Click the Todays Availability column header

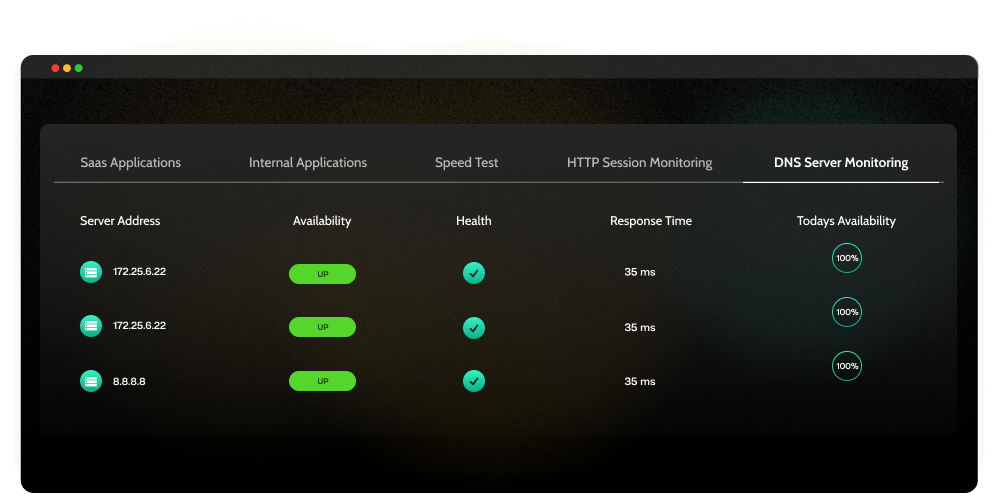[846, 221]
